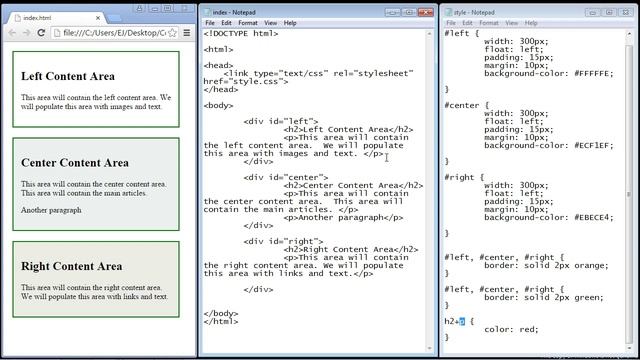640x360 pixels.
Task: Maximize the style Notepad window
Action: [609, 12]
